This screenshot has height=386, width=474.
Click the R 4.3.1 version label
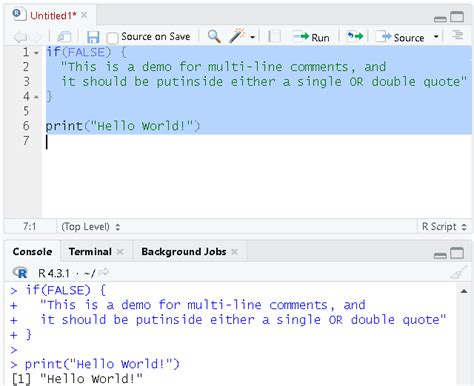coord(54,273)
